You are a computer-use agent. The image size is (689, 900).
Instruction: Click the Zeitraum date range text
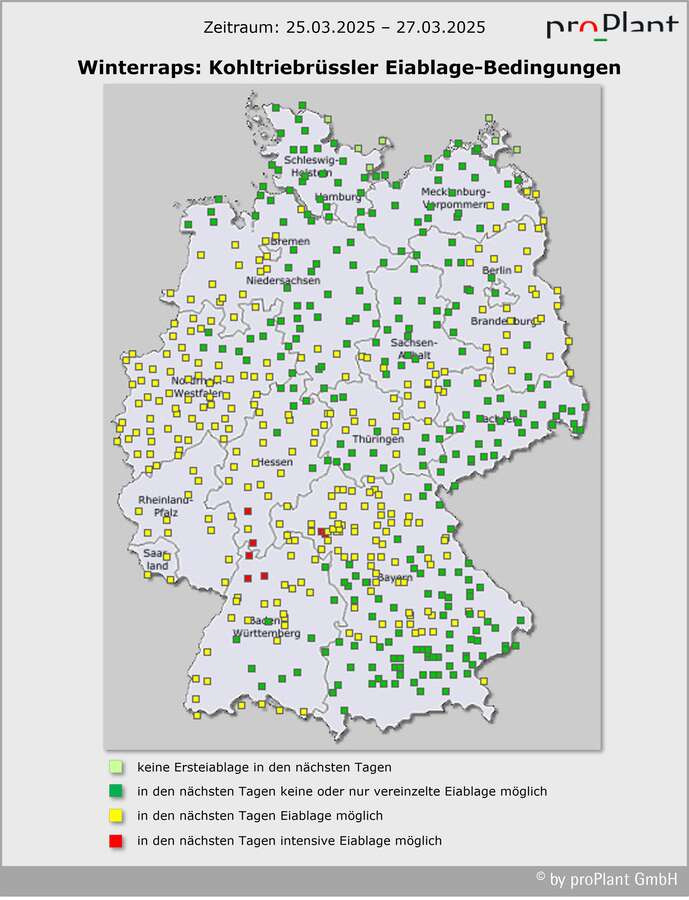coord(343,26)
